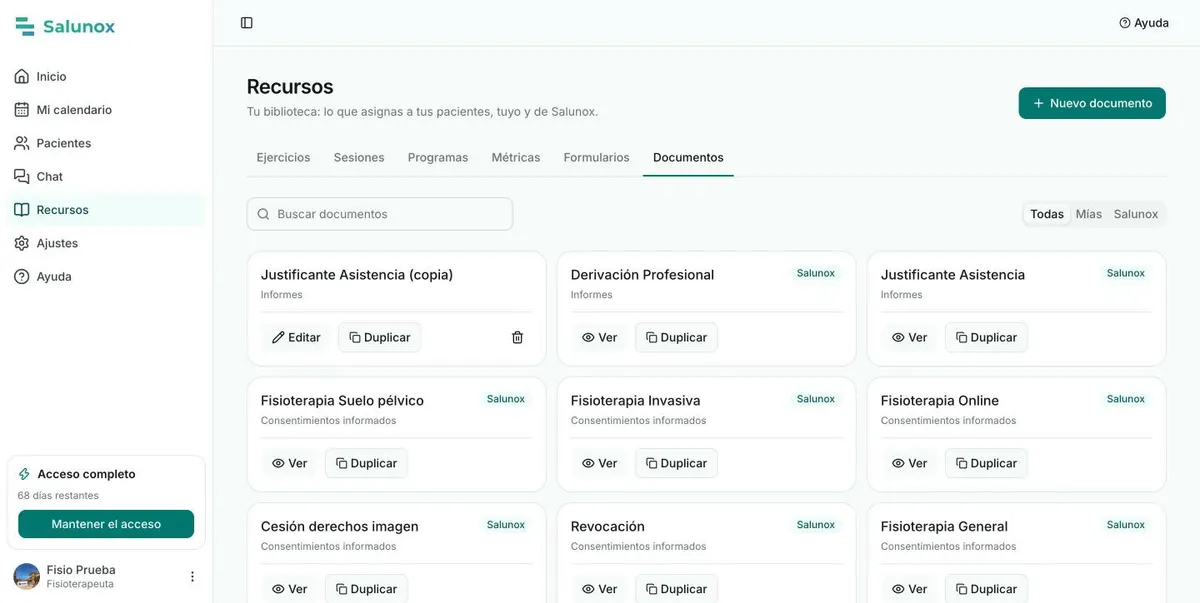
Task: Click the Cesión derechos imagen title
Action: (340, 527)
